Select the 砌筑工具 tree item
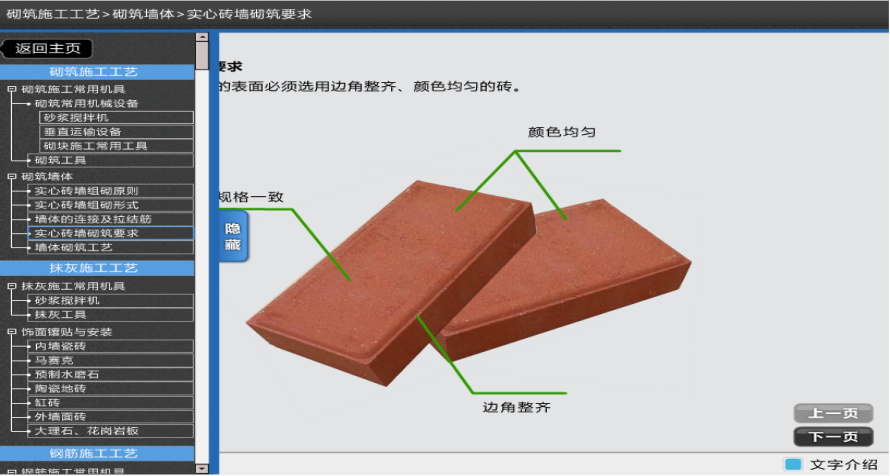The image size is (890, 476). (111, 160)
